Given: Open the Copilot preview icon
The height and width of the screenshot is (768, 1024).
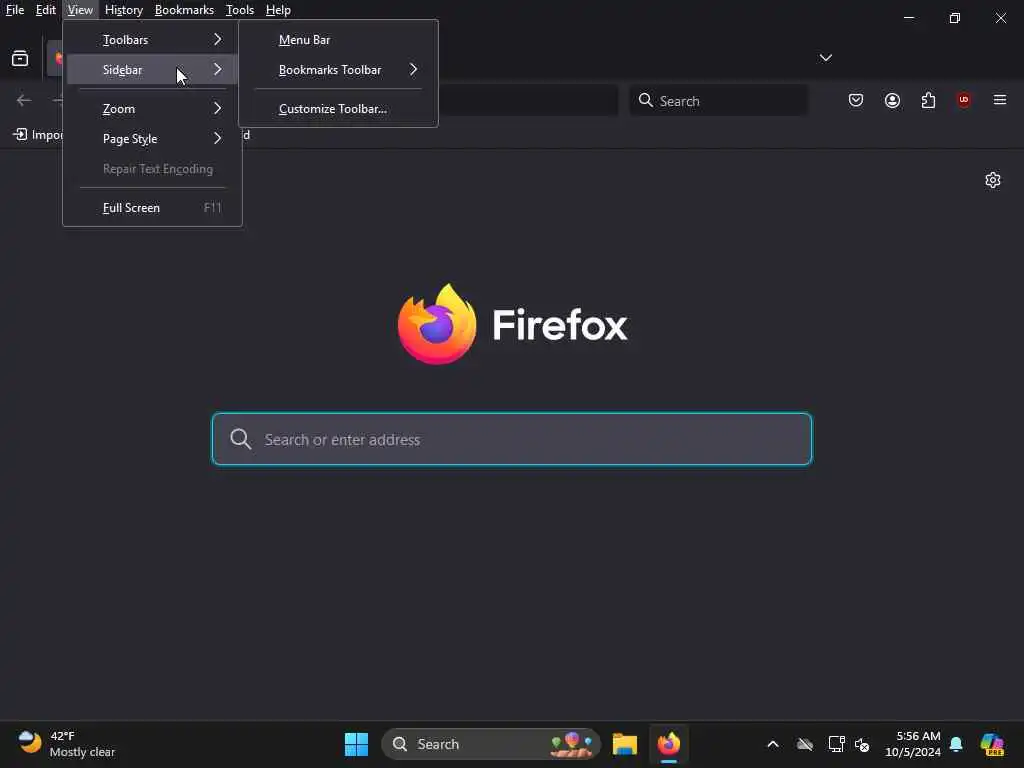Looking at the screenshot, I should coord(992,744).
